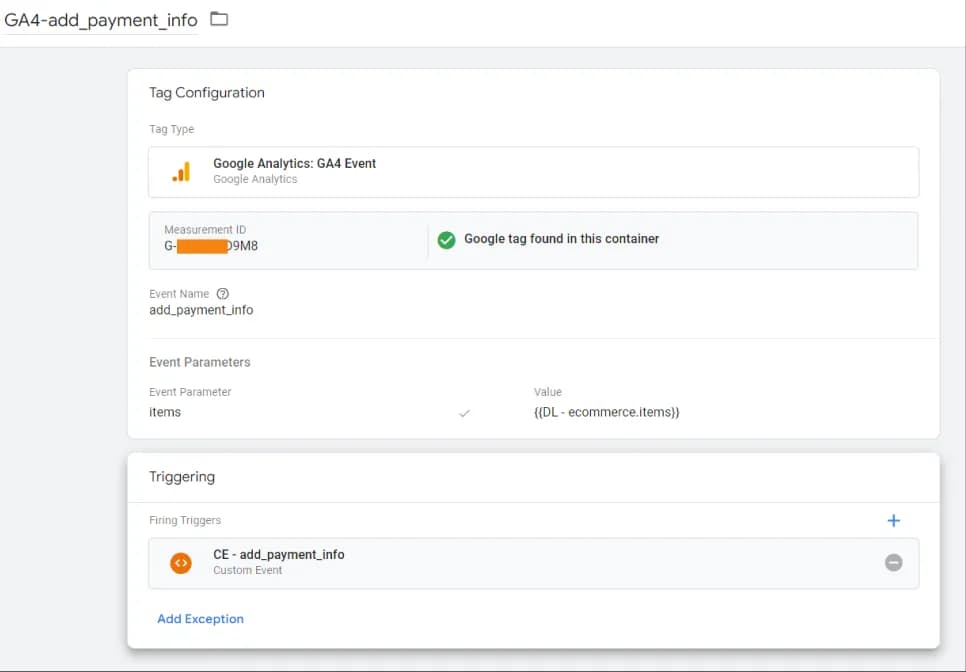Open the CE - add_payment_info trigger
The height and width of the screenshot is (672, 966).
coord(534,563)
